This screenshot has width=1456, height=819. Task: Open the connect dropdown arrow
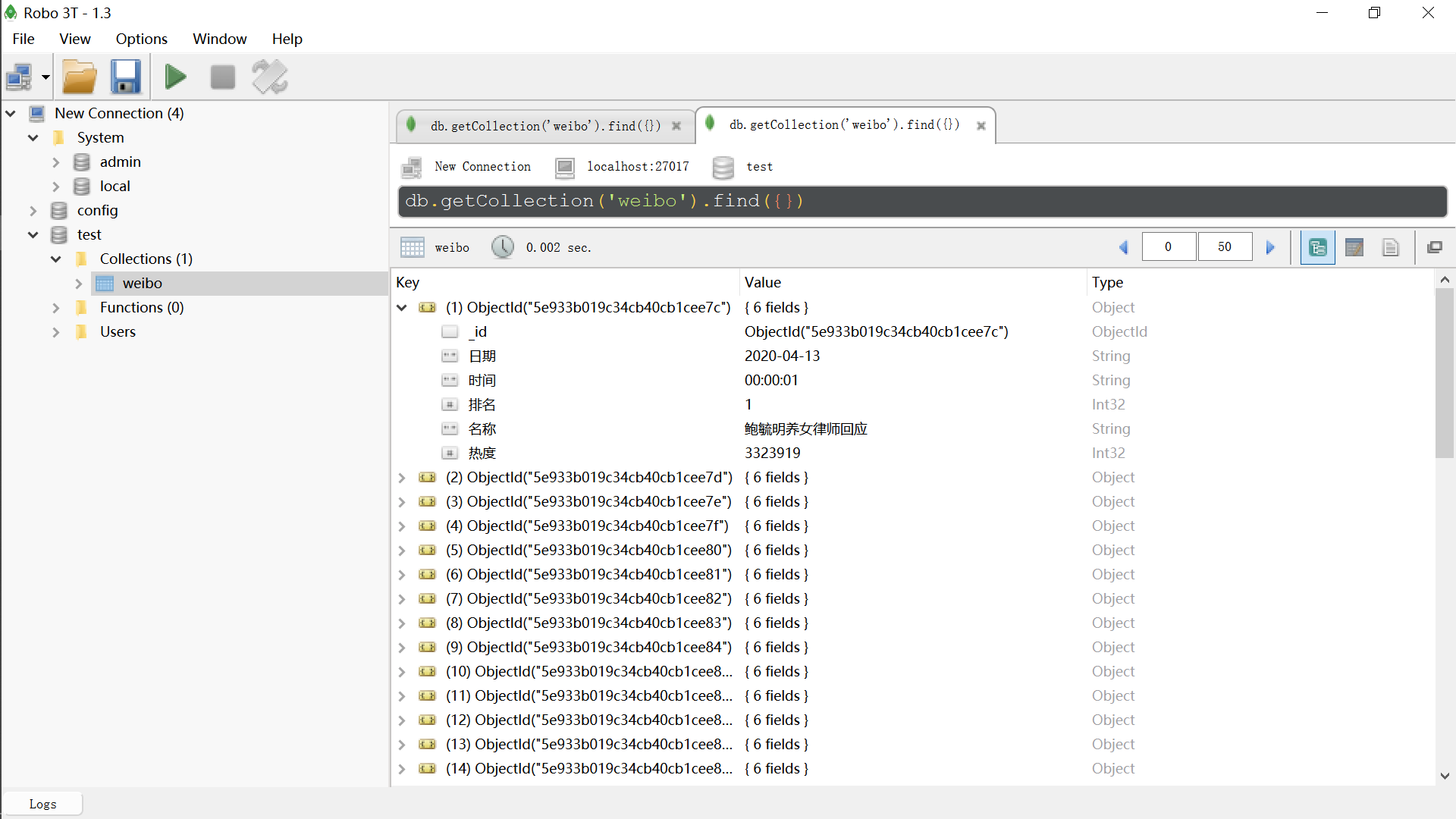pyautogui.click(x=45, y=77)
